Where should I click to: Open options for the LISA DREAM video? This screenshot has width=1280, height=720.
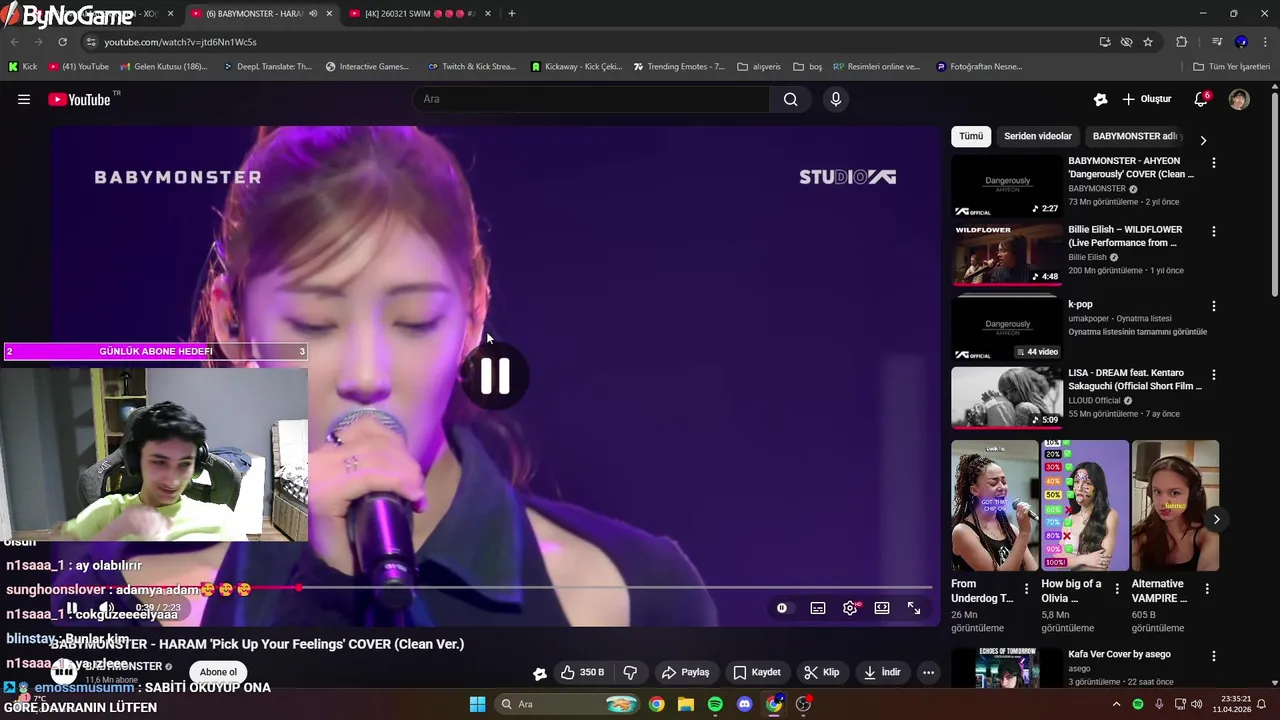[x=1214, y=374]
